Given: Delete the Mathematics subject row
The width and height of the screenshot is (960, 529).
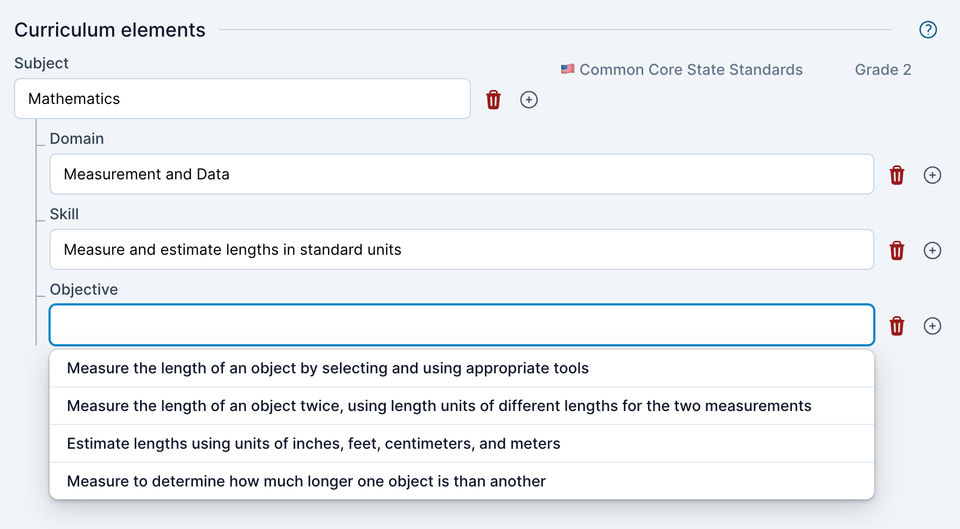Looking at the screenshot, I should tap(493, 100).
